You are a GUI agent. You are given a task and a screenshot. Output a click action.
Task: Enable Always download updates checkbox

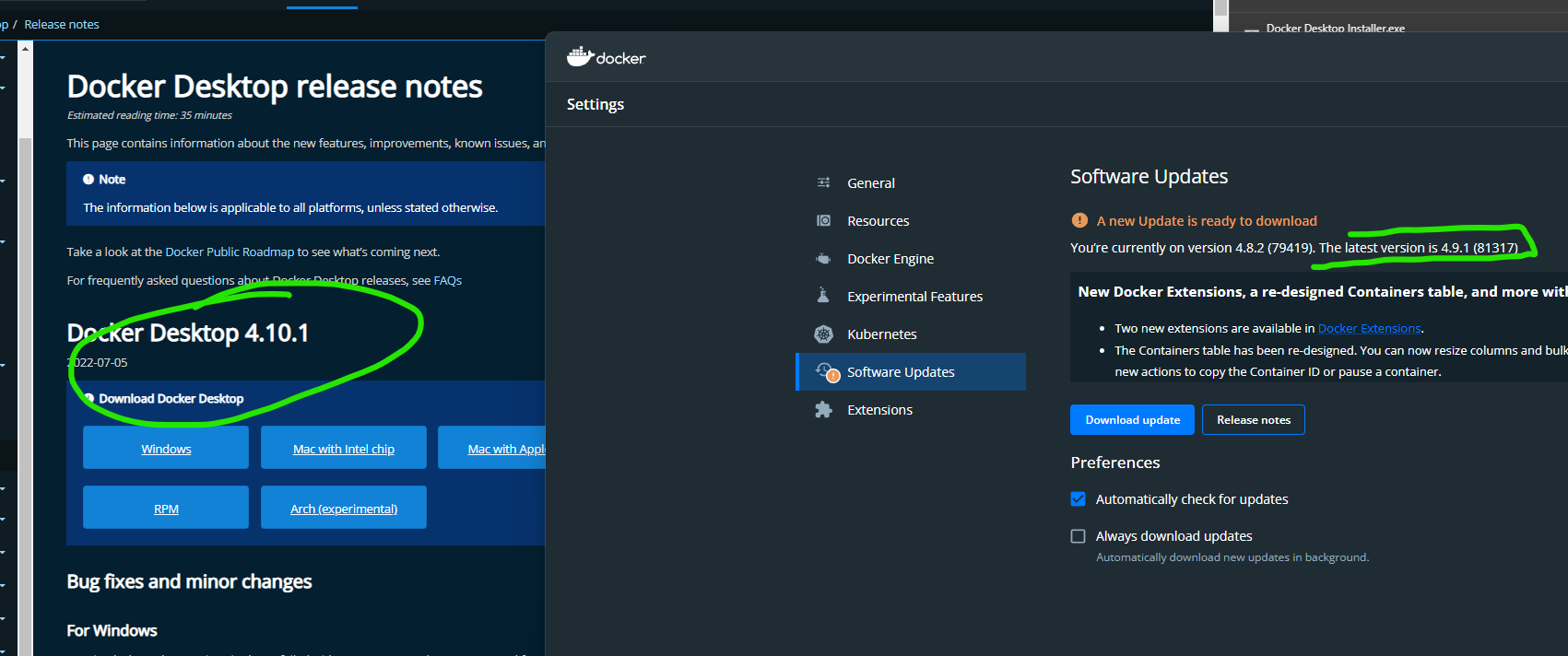(1078, 536)
